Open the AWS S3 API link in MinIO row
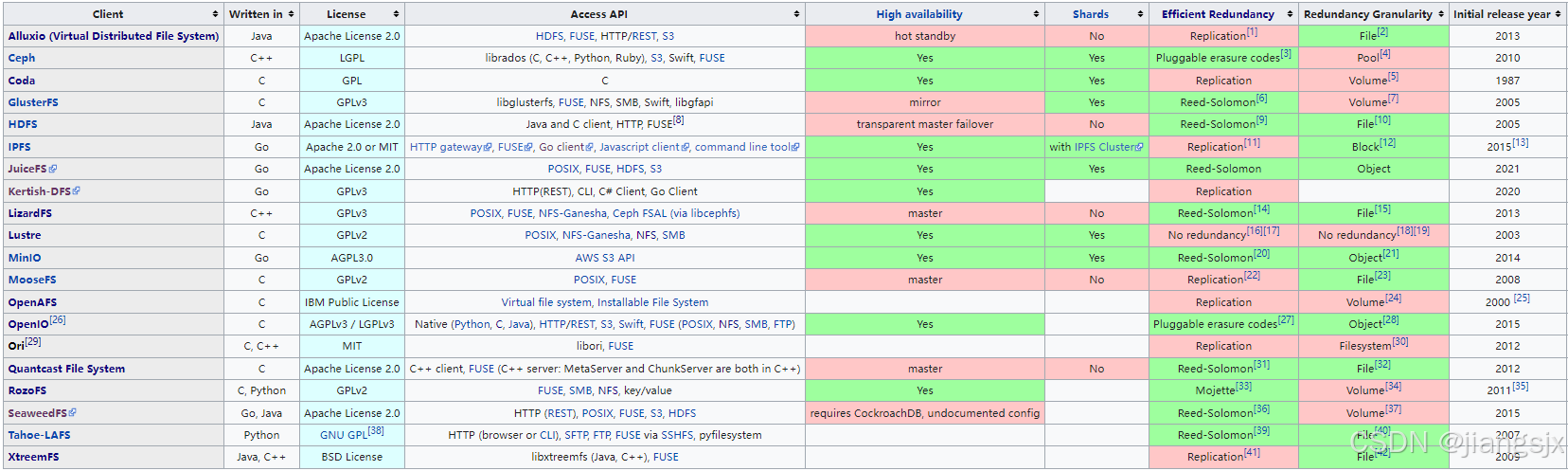The width and height of the screenshot is (1568, 471). coord(605,258)
